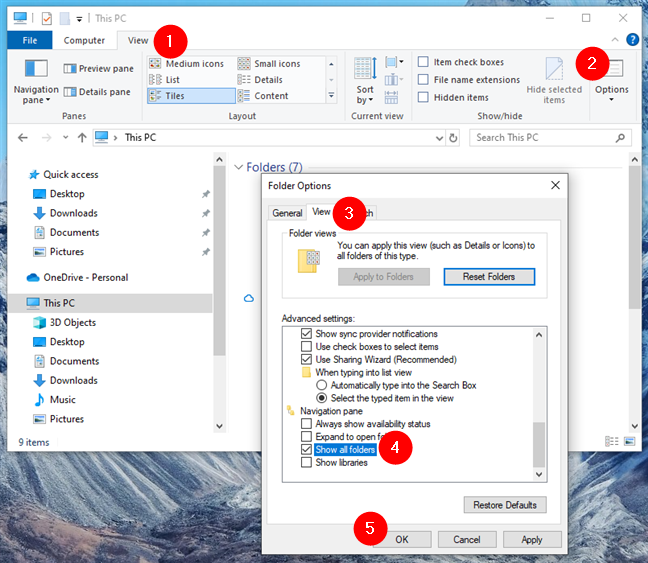This screenshot has height=563, width=648.
Task: Check Show libraries
Action: click(x=306, y=462)
